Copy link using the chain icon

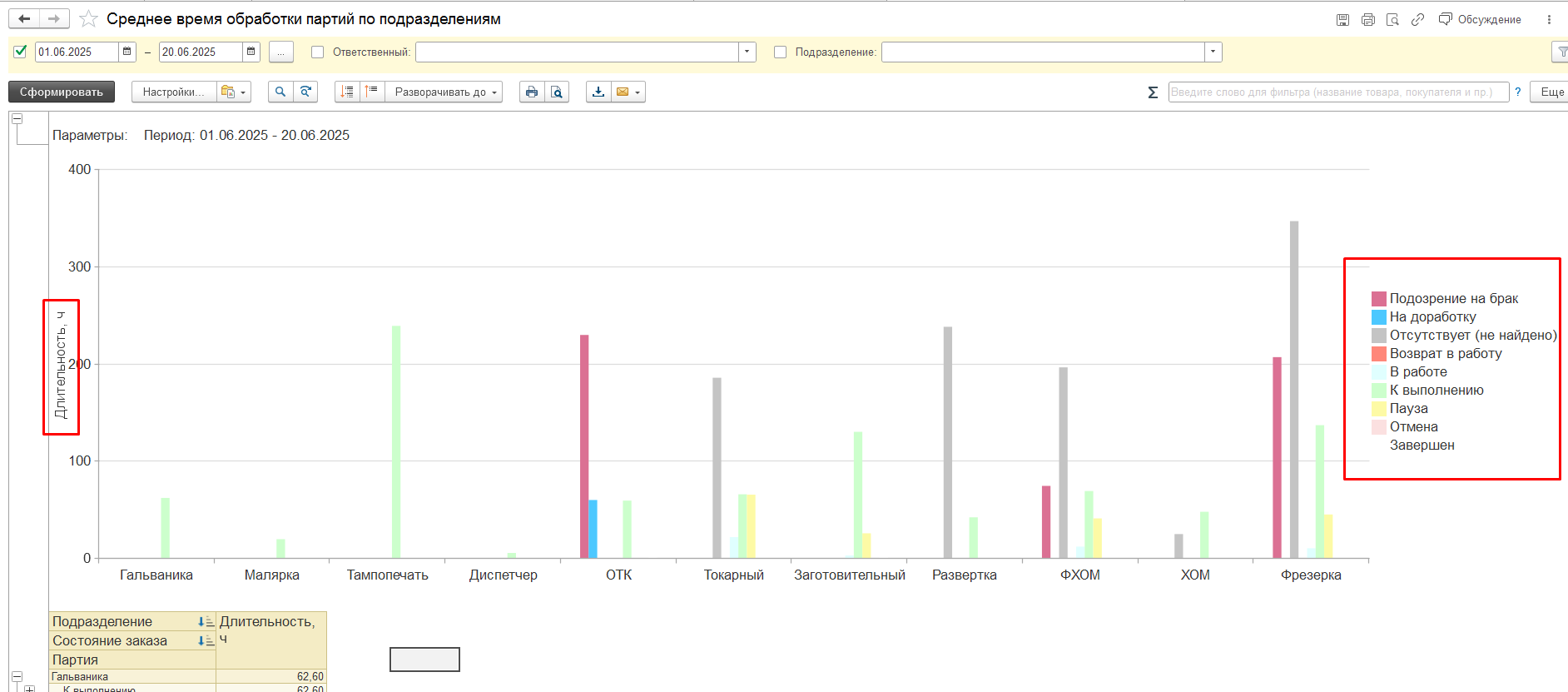[1417, 19]
